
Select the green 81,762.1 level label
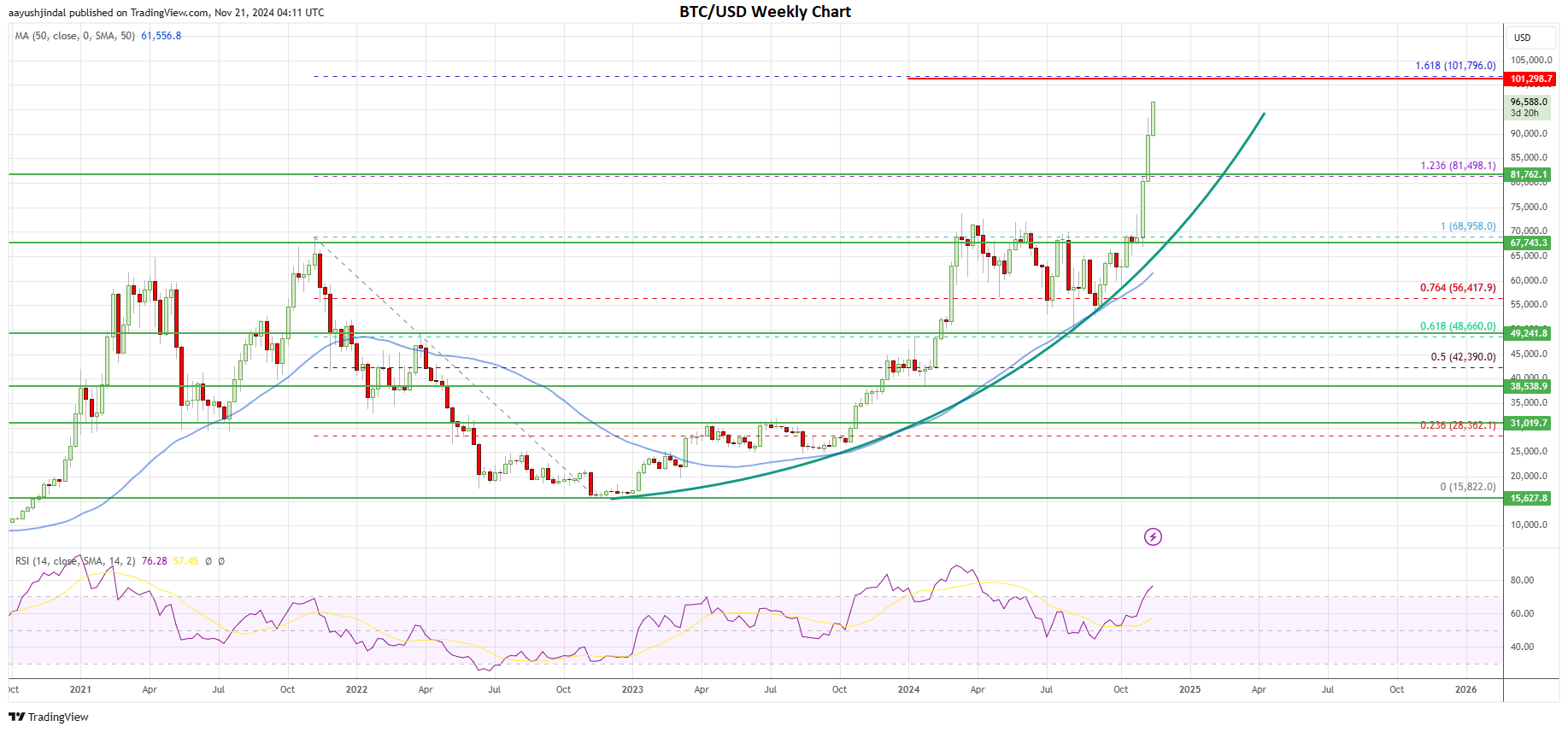click(x=1527, y=174)
